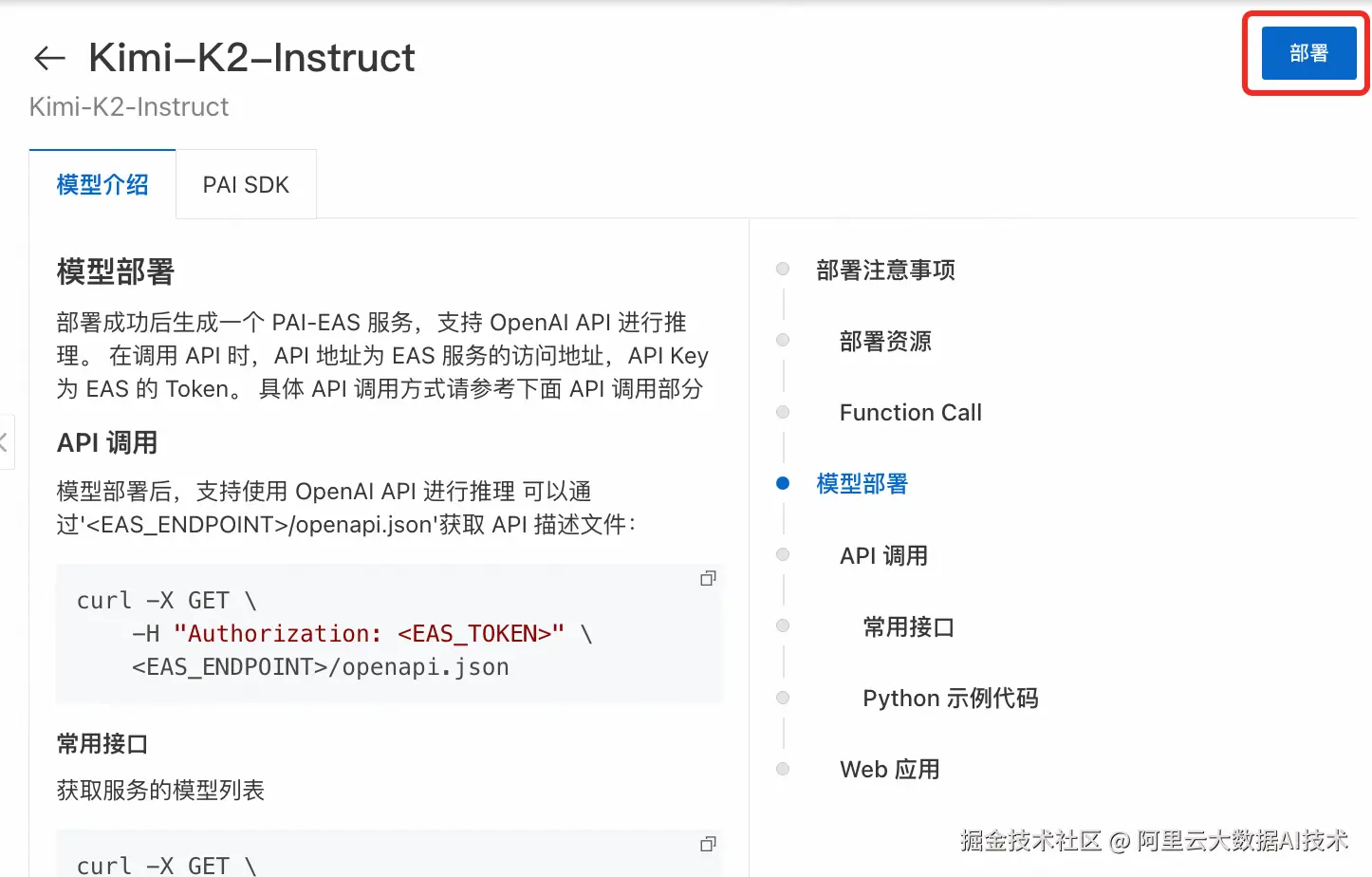Click the dot marker beside Function Call
Image resolution: width=1372 pixels, height=877 pixels.
point(783,412)
